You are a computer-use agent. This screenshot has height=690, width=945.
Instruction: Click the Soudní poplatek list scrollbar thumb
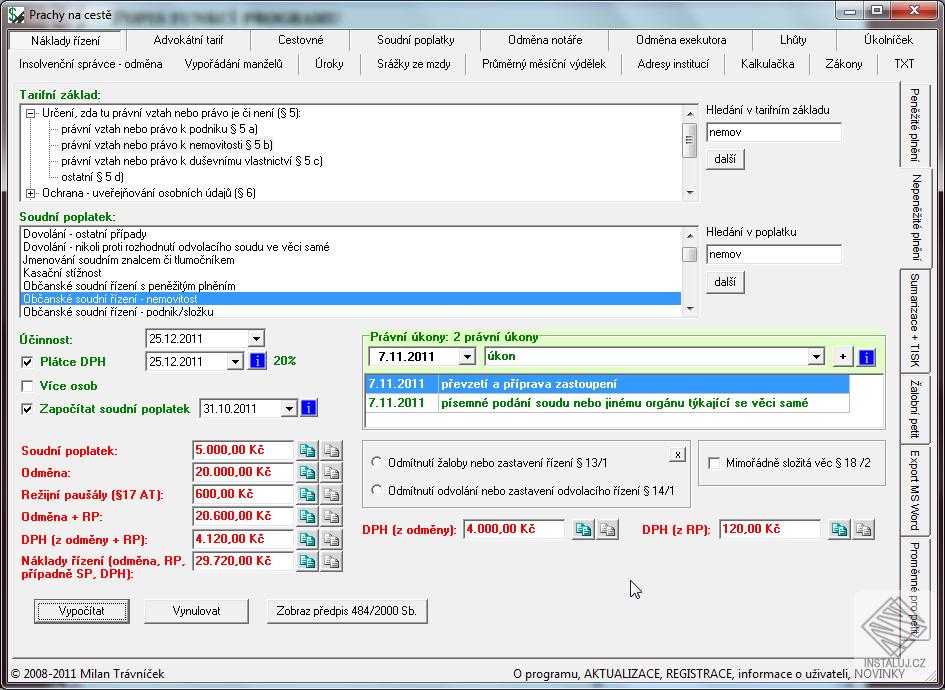(x=689, y=254)
